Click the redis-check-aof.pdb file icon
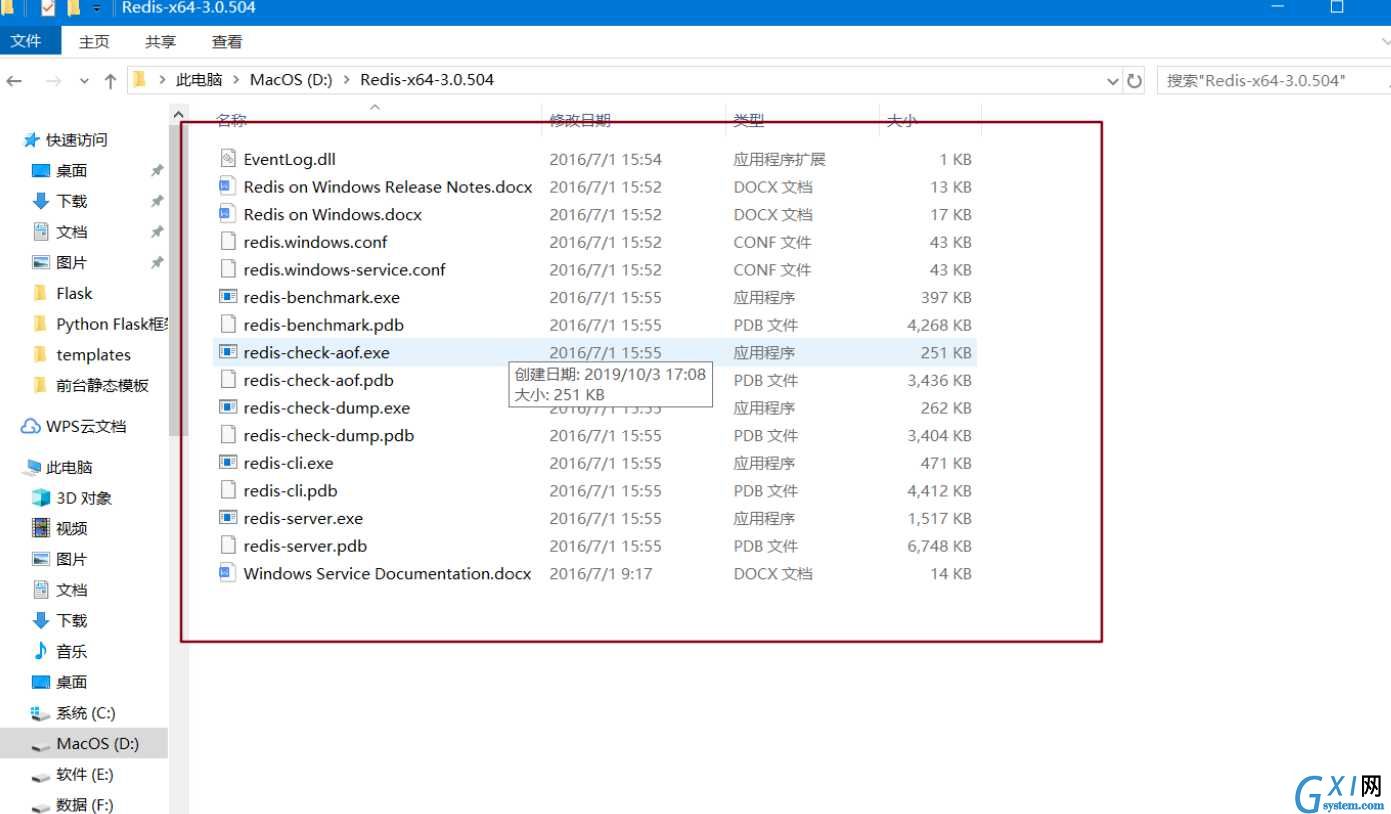1391x814 pixels. point(227,380)
